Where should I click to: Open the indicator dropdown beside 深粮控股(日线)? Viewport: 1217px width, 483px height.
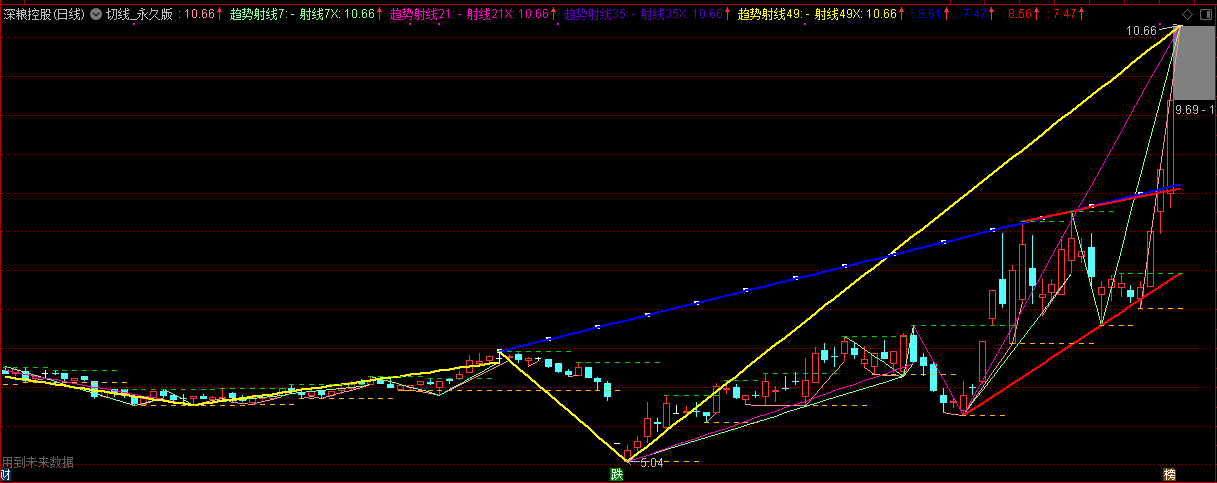click(x=95, y=14)
